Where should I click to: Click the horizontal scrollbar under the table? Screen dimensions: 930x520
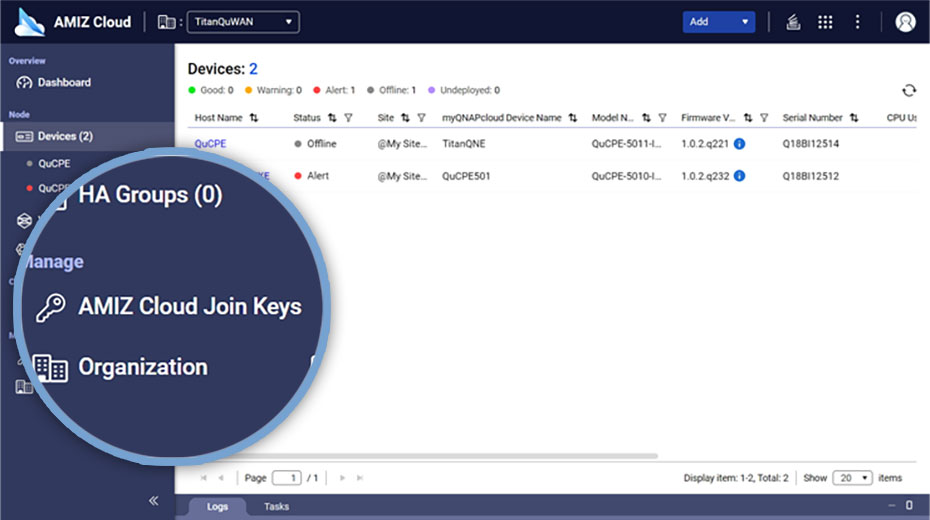coord(450,456)
